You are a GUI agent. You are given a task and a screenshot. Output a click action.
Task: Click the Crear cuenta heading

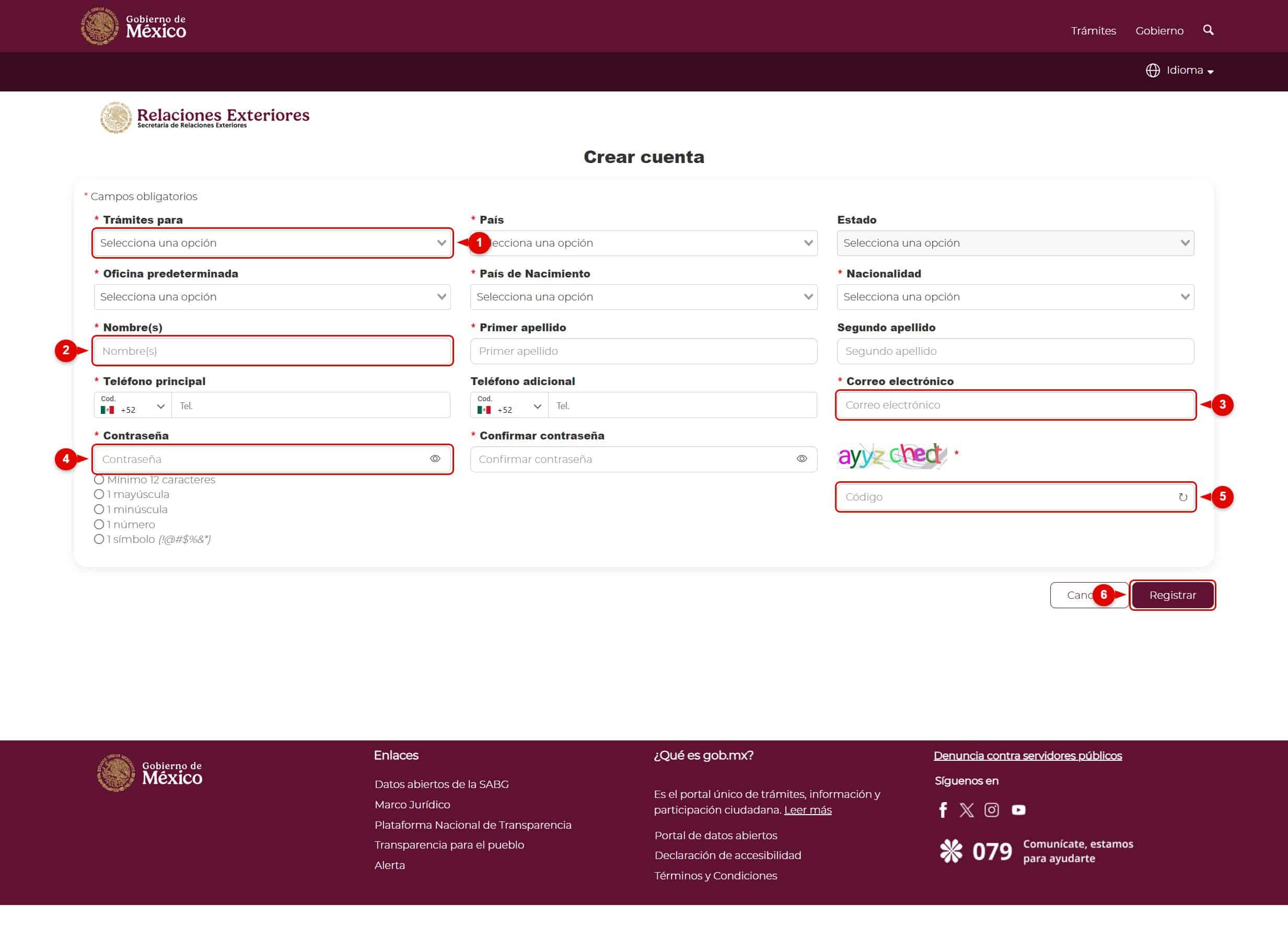point(643,157)
